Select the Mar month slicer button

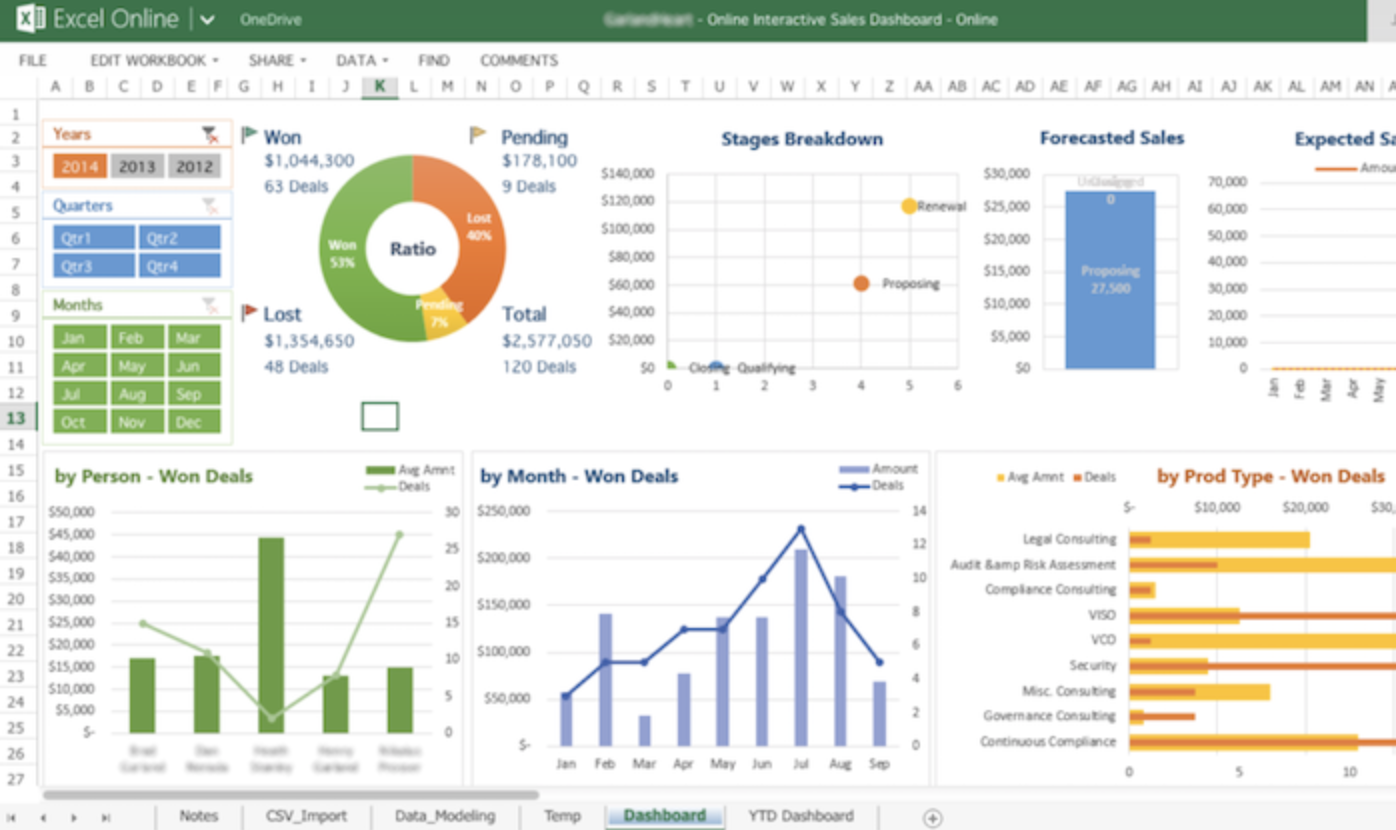195,338
